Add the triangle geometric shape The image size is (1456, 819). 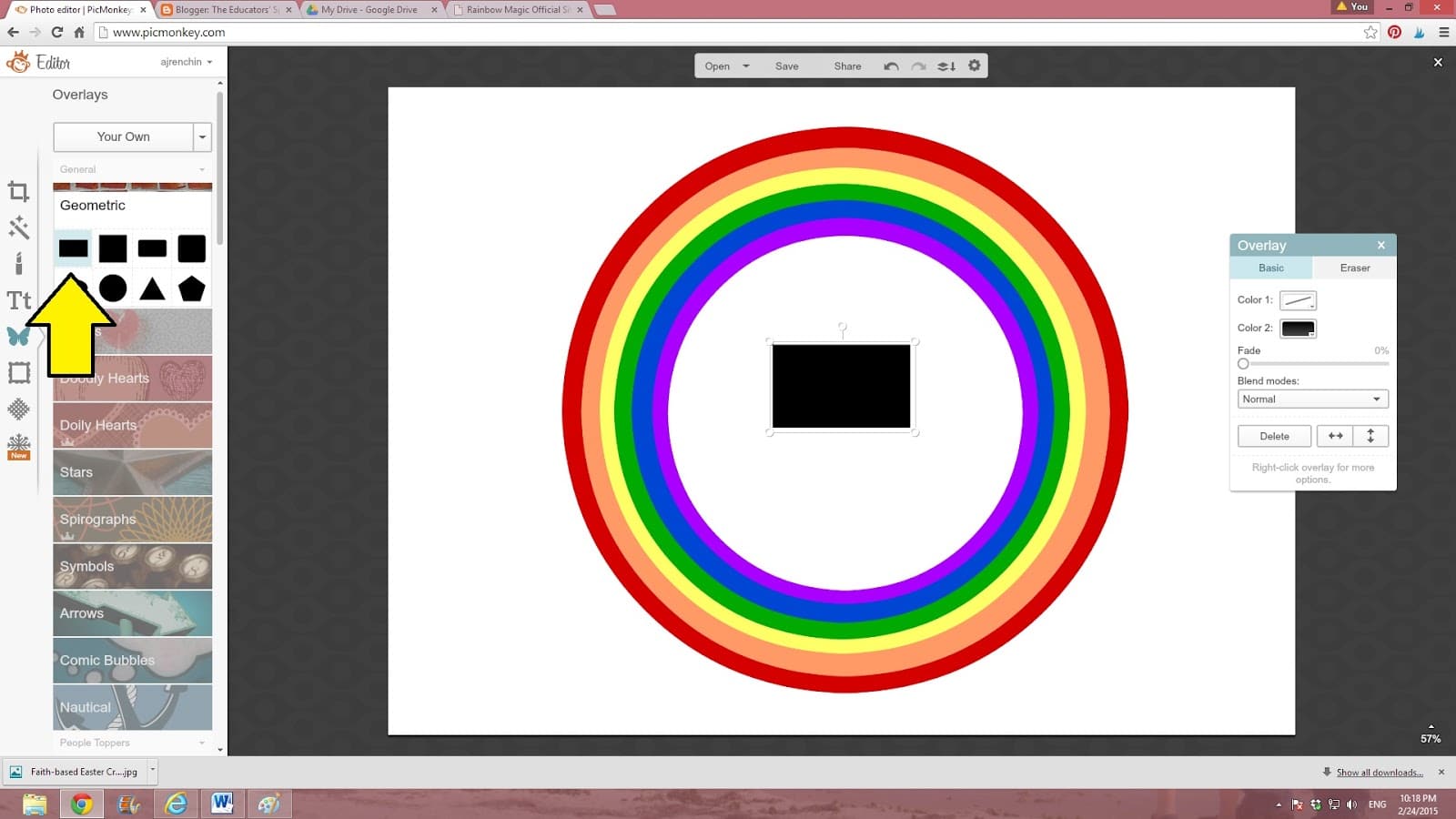click(152, 289)
